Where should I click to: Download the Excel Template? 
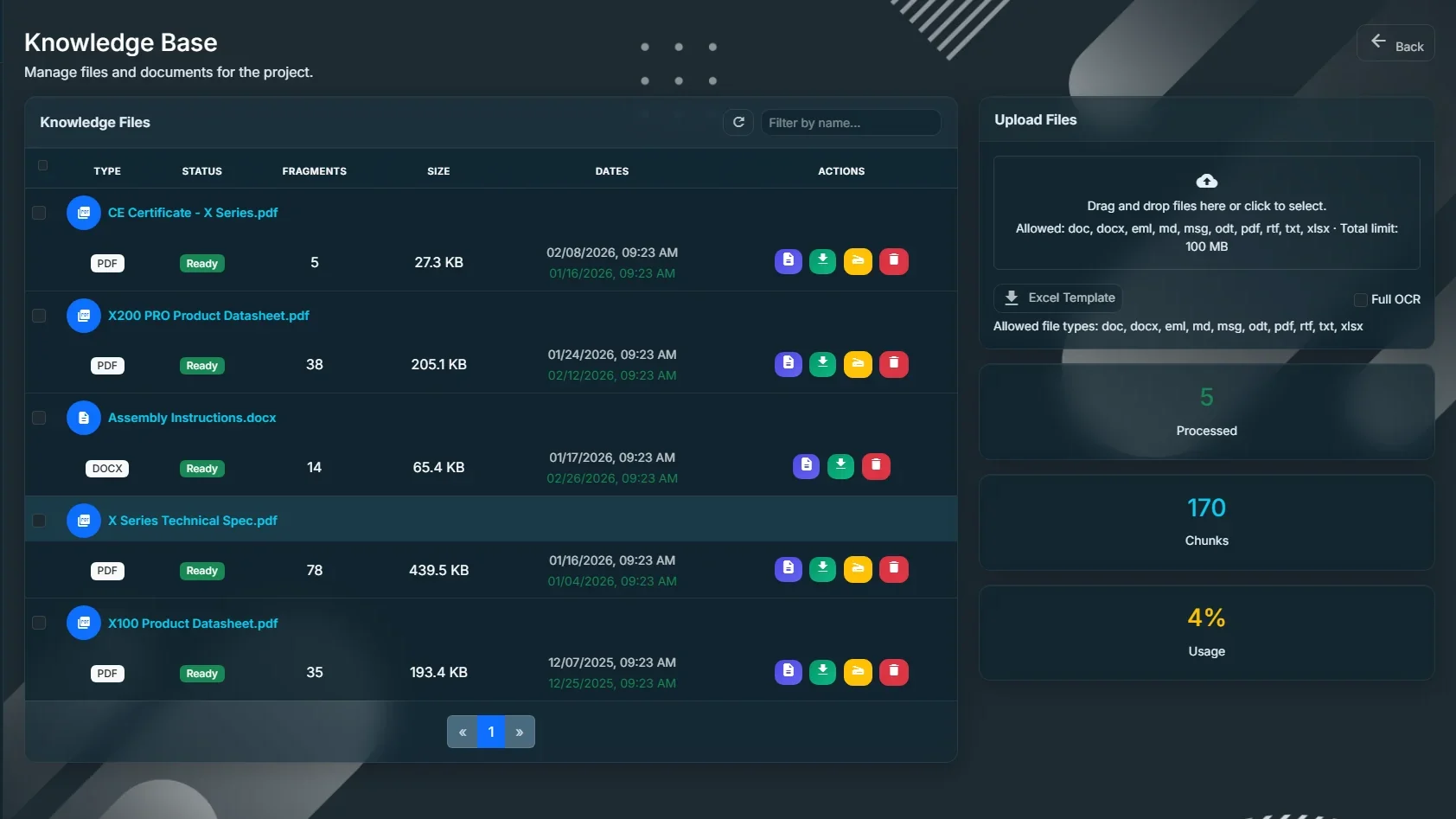coord(1057,298)
